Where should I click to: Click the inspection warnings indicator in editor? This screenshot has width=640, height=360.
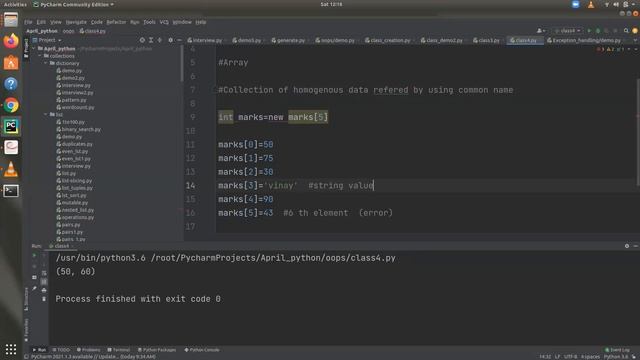pos(611,49)
